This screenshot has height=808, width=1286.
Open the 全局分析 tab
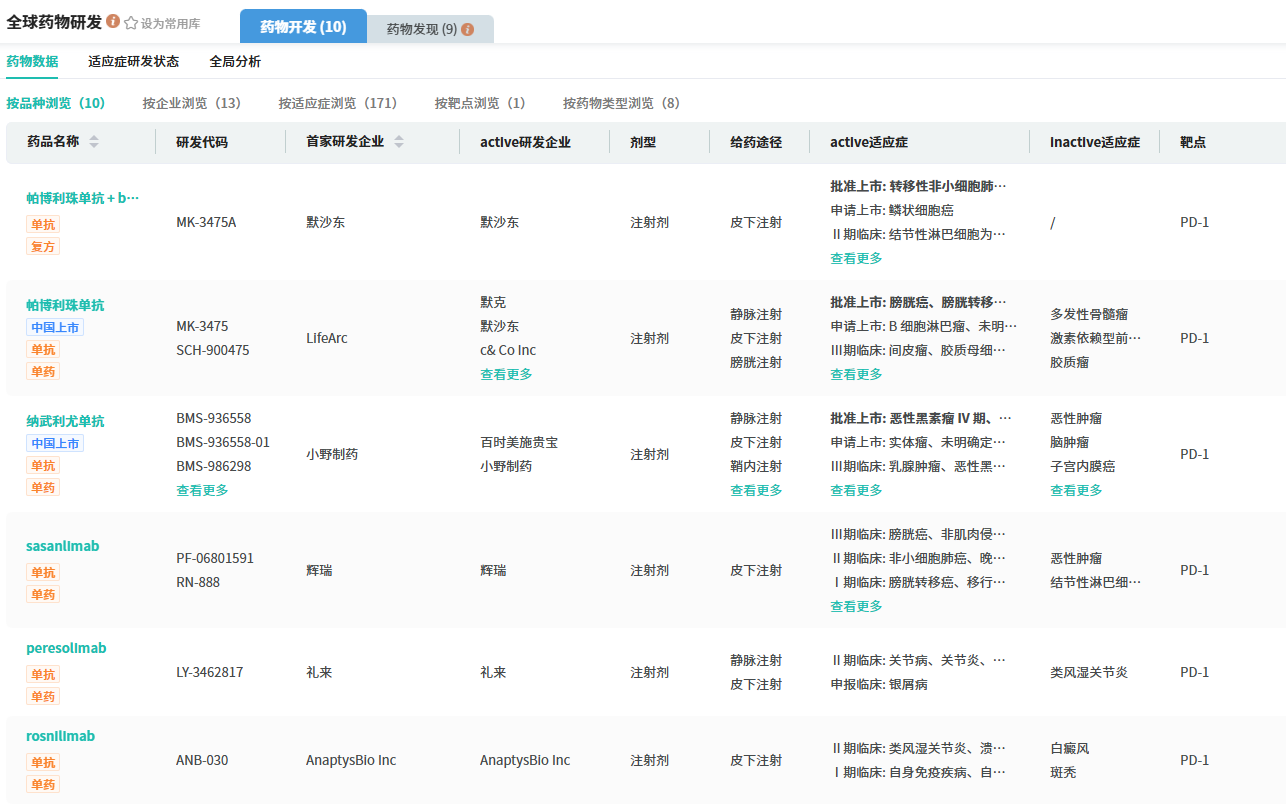coord(235,61)
